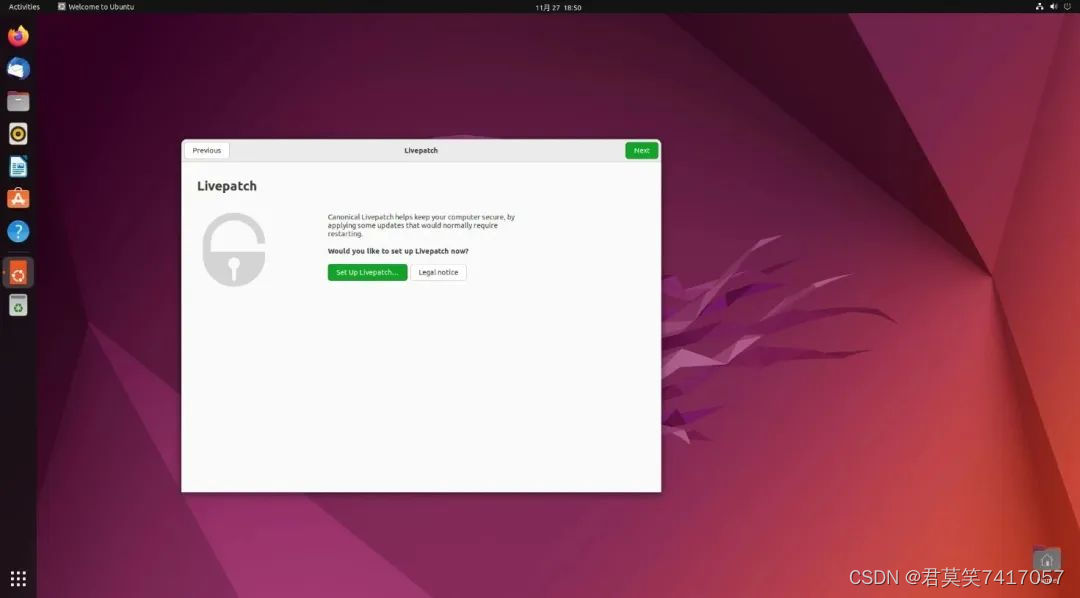Click the network status icon in top bar
The image size is (1080, 598).
pos(1039,7)
